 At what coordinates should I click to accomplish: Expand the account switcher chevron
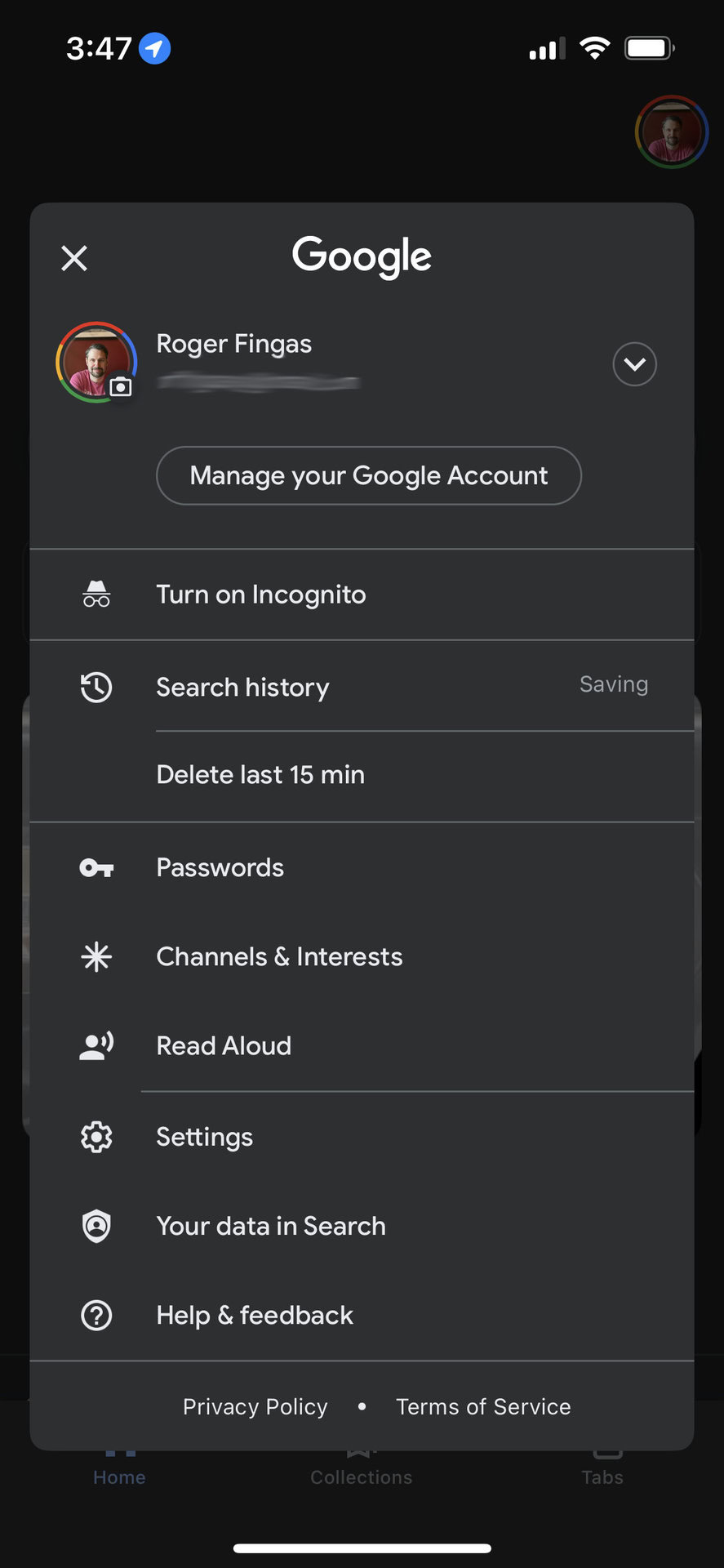(634, 364)
